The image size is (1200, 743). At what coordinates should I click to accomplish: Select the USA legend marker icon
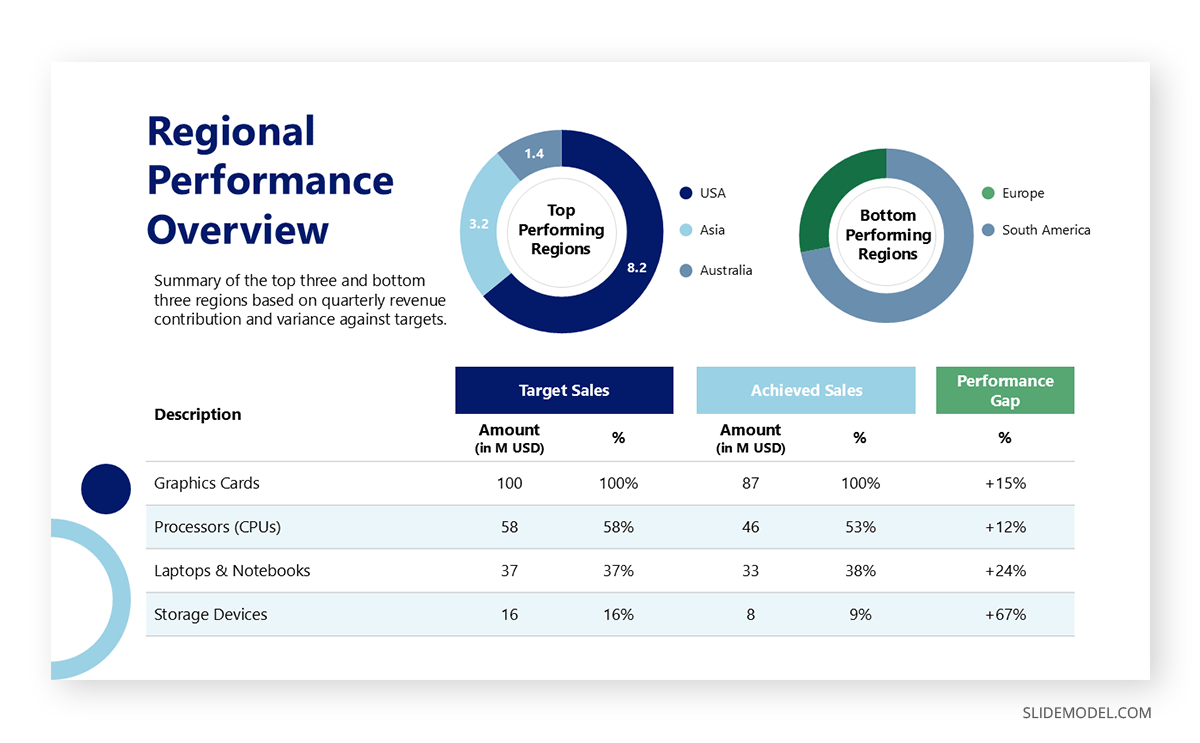coord(686,193)
